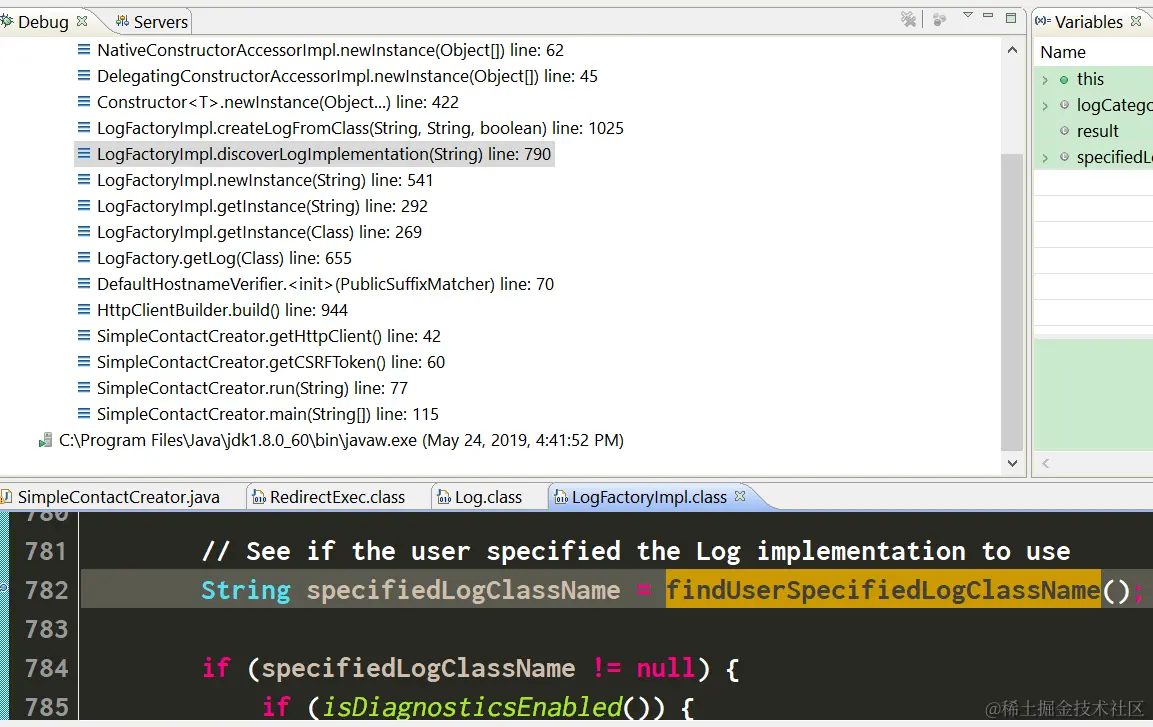Click the comment text on line 781

[x=636, y=551]
